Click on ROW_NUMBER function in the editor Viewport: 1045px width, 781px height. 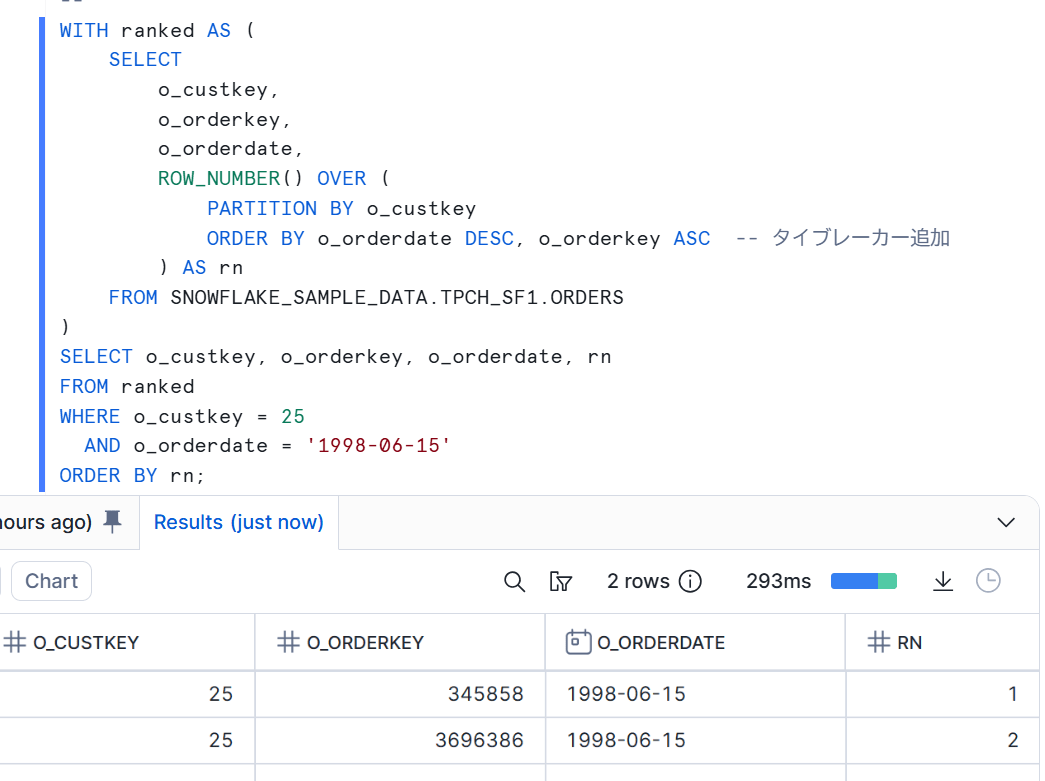click(218, 179)
